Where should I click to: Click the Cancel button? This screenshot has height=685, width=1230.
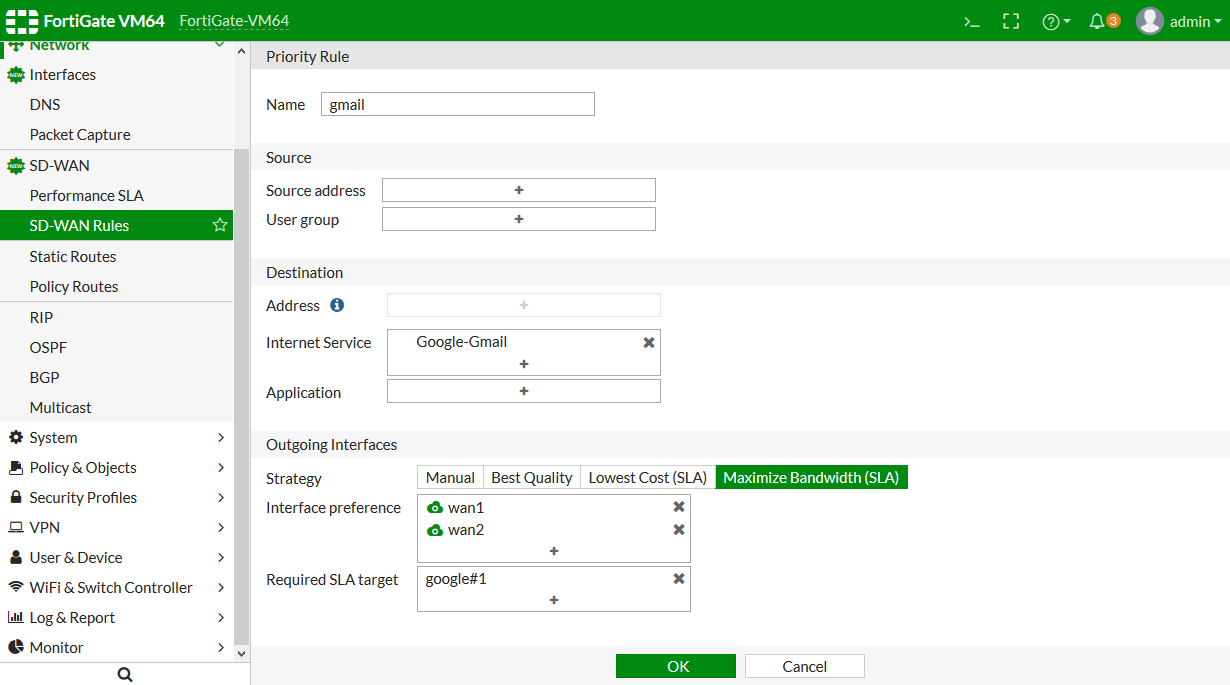pyautogui.click(x=804, y=667)
